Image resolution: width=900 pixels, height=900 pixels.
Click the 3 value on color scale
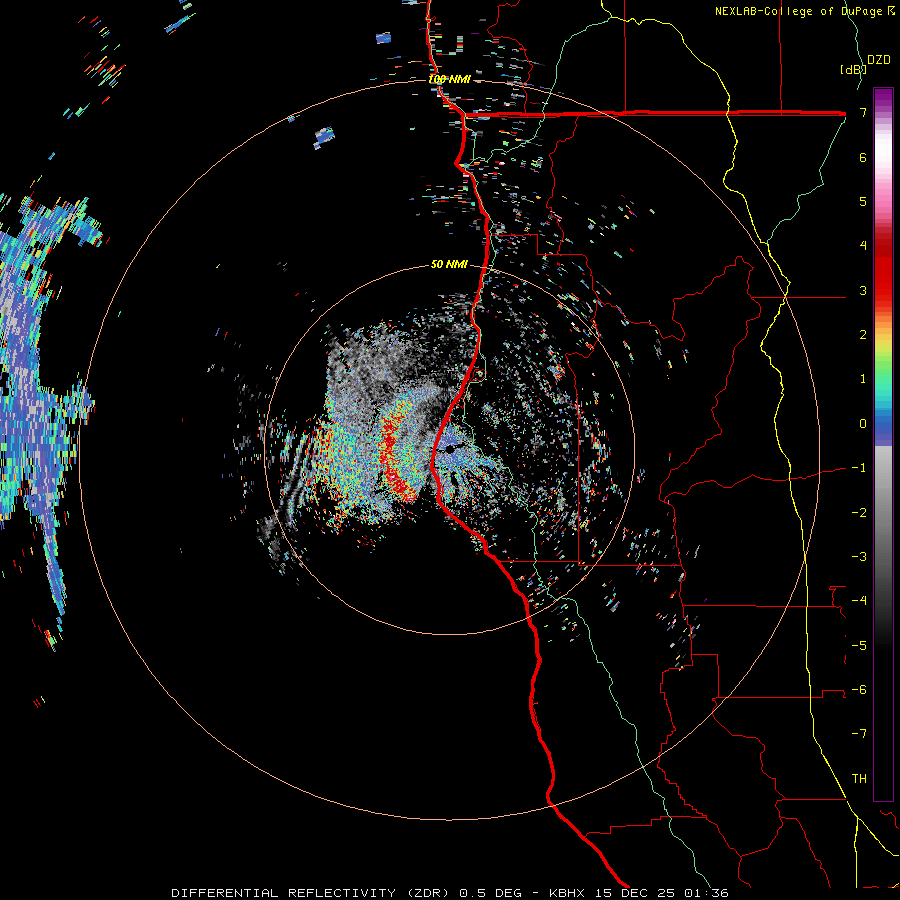pyautogui.click(x=863, y=290)
